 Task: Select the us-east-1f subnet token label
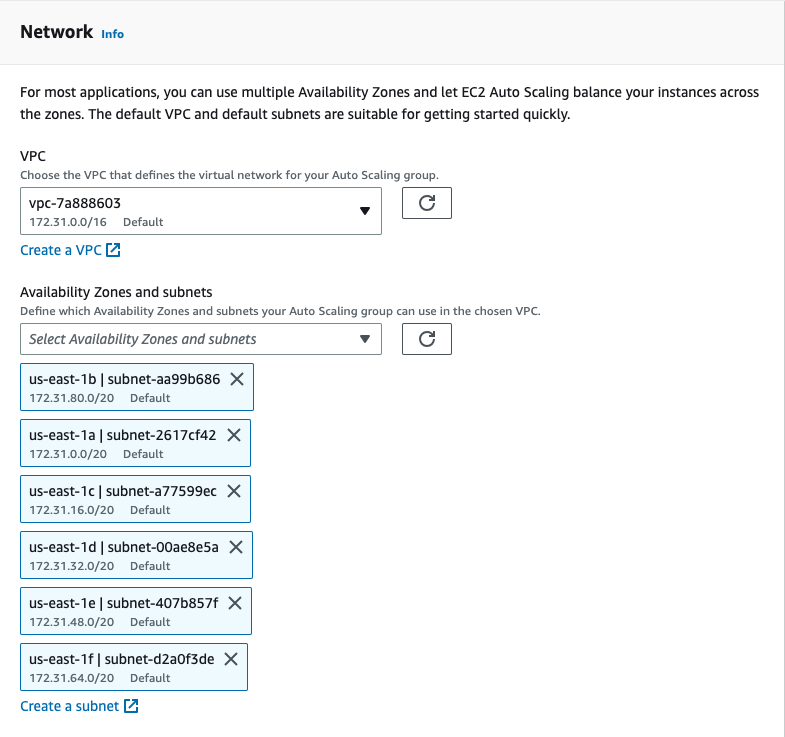(122, 659)
